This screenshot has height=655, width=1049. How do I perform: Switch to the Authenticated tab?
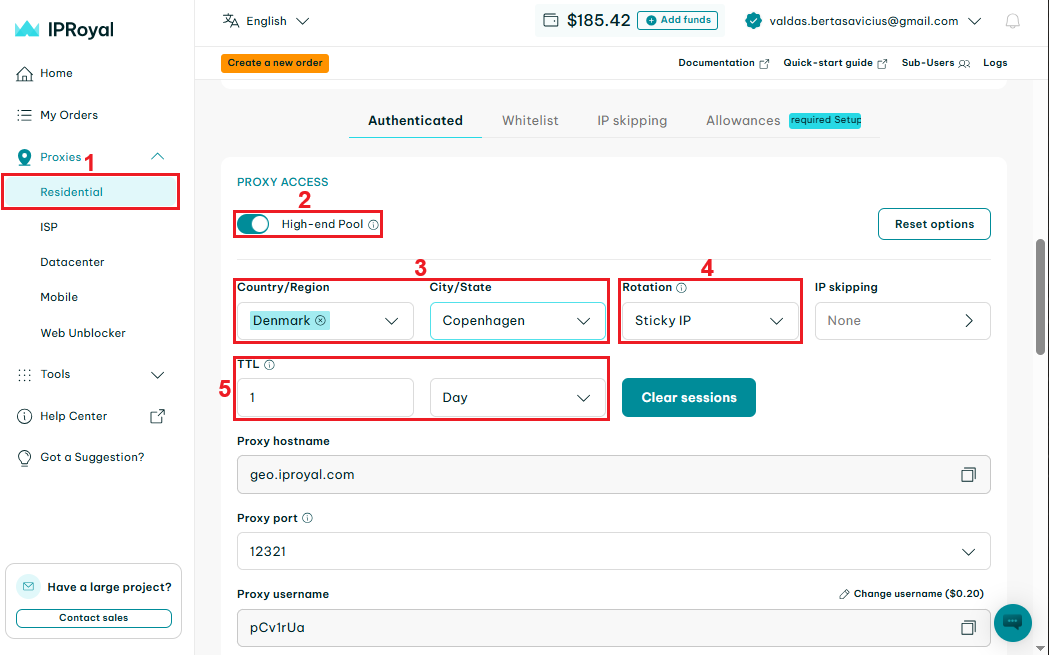click(x=415, y=120)
